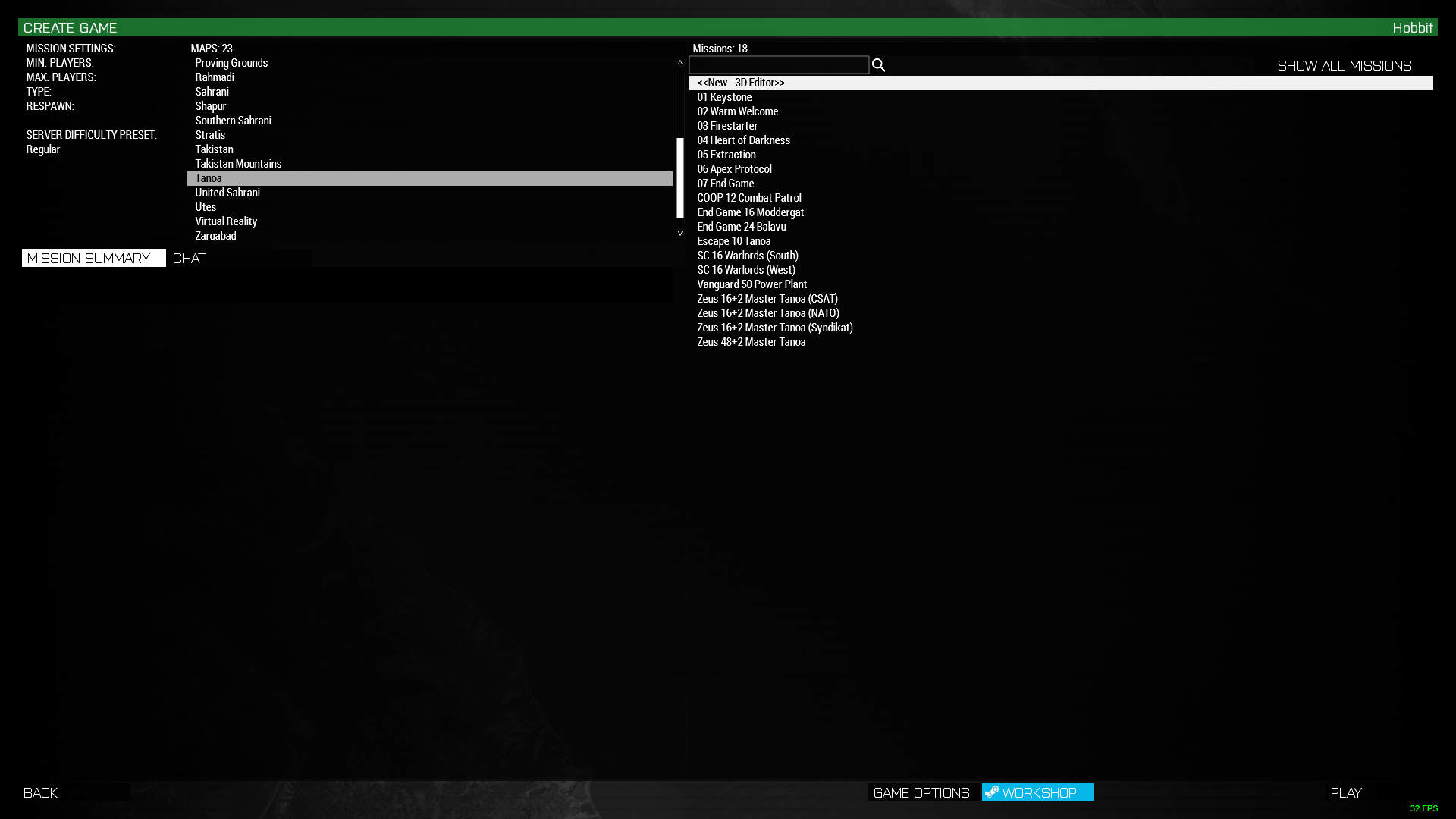The width and height of the screenshot is (1456, 819).
Task: Select the Stratis map
Action: [210, 135]
